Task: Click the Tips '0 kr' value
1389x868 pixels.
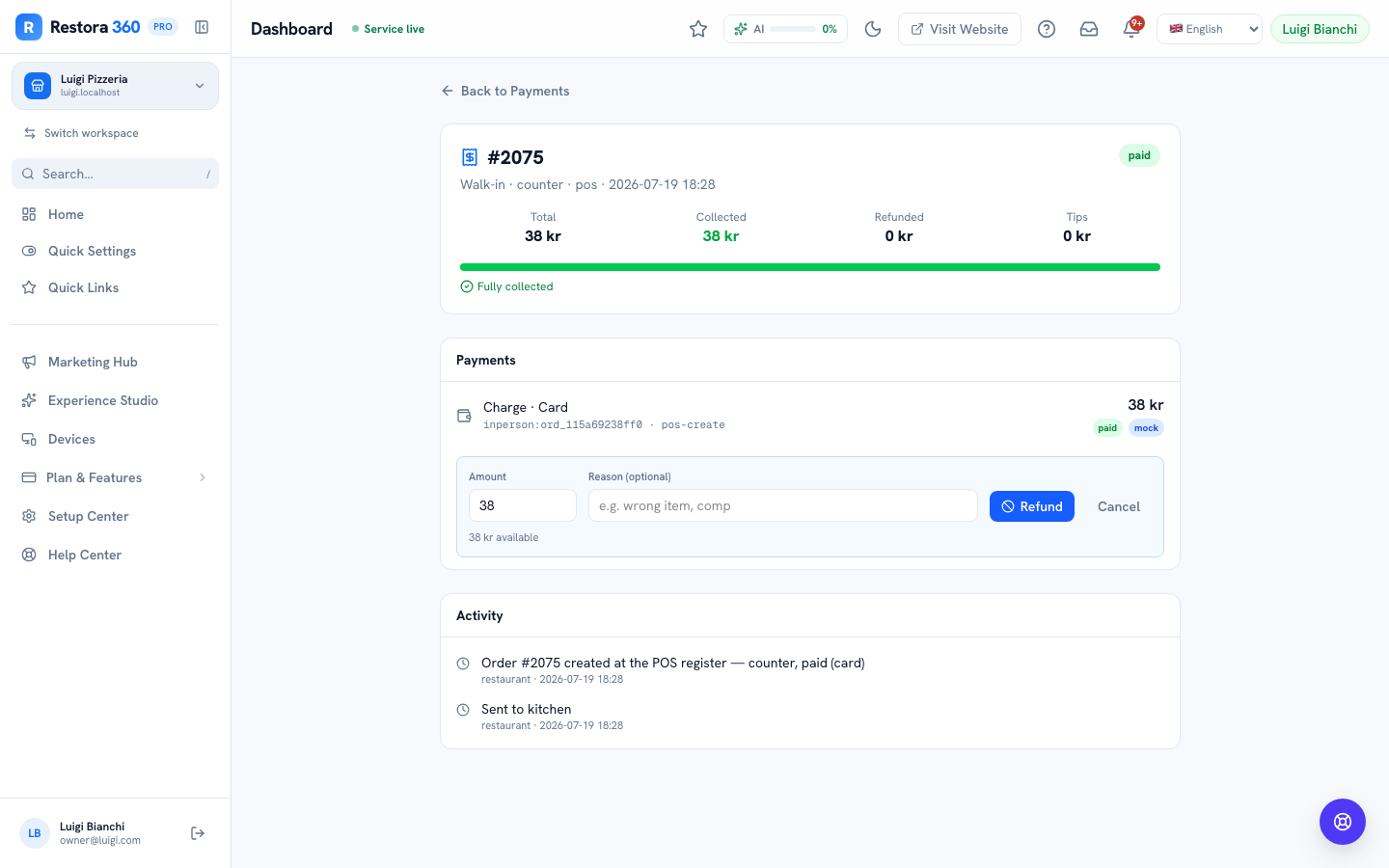Action: coord(1076,236)
